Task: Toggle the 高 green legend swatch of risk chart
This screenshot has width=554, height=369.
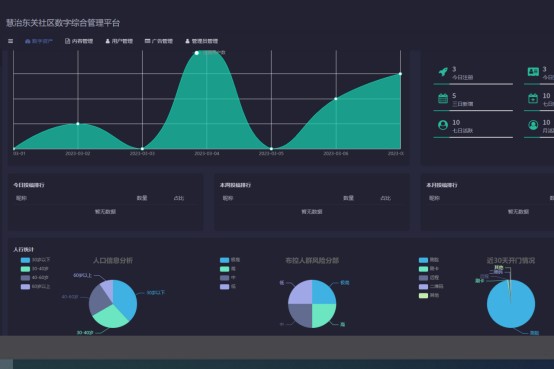Action: click(224, 269)
